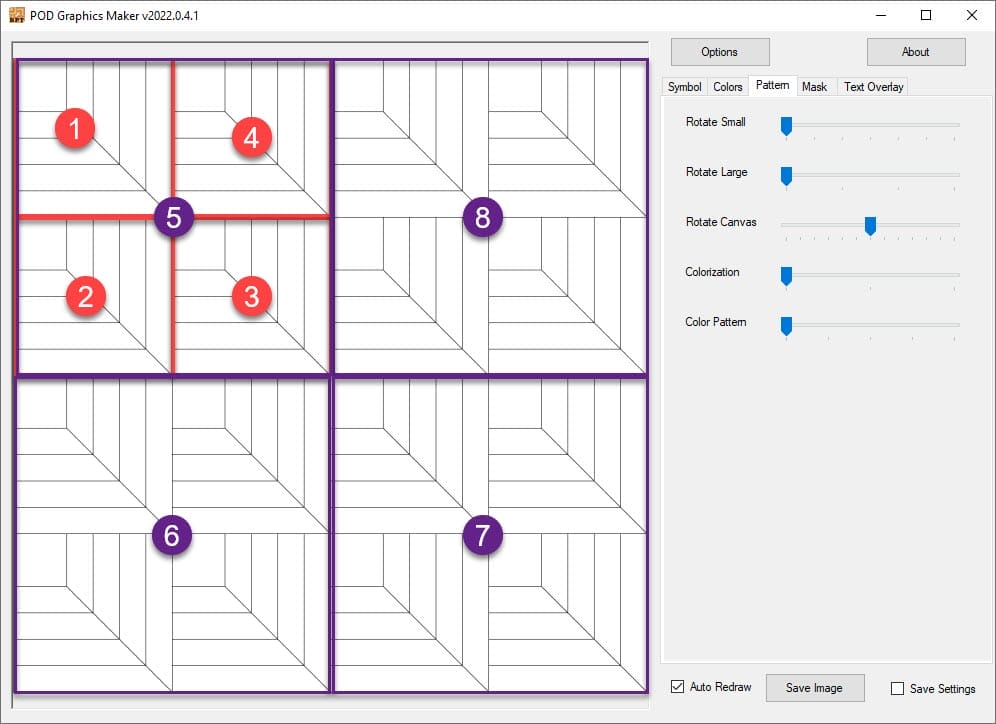Open the About dialog button
This screenshot has height=724, width=996.
click(915, 52)
